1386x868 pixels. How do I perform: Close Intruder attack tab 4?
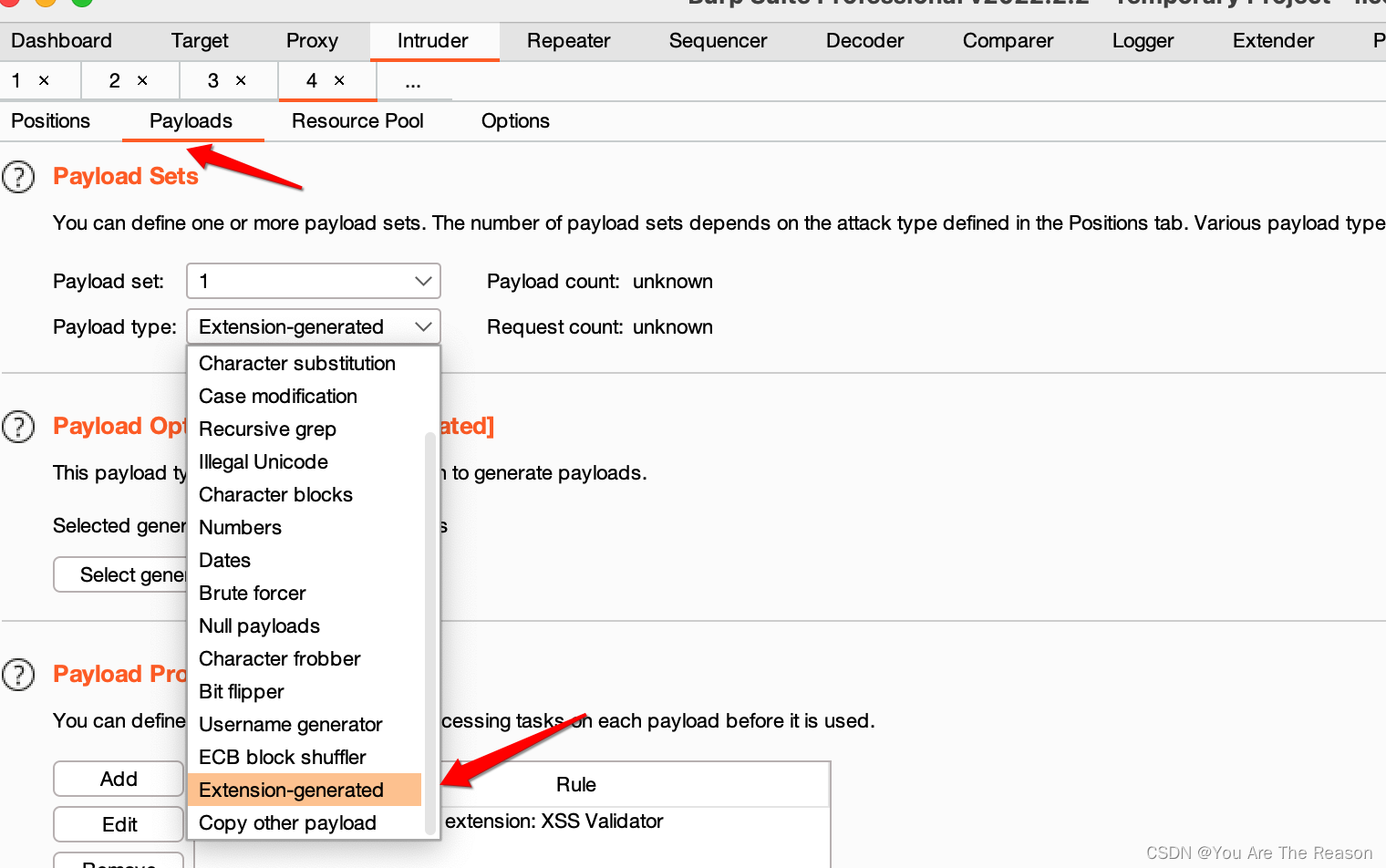point(339,81)
